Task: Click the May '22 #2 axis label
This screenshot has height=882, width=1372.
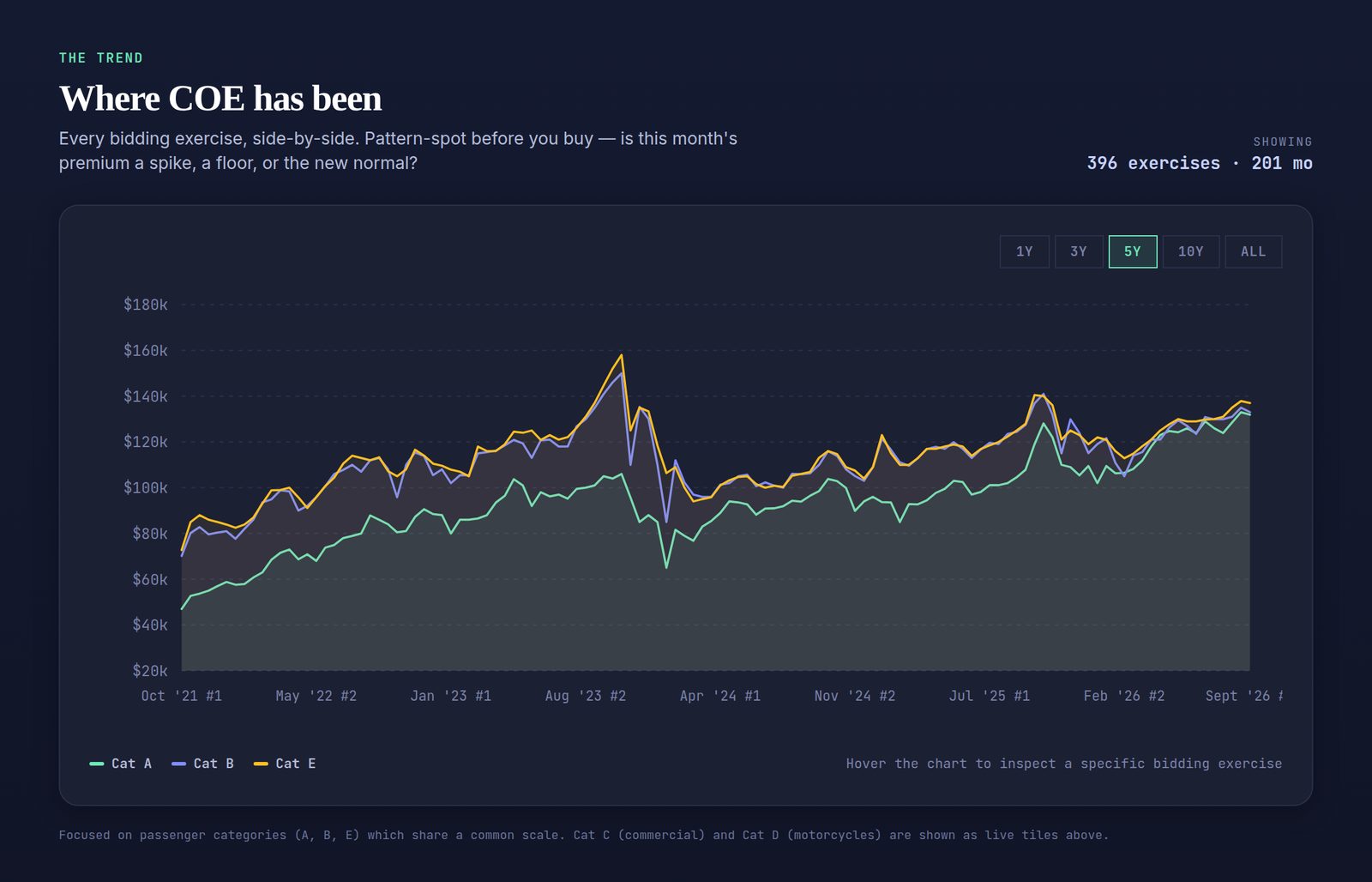Action: coord(316,696)
